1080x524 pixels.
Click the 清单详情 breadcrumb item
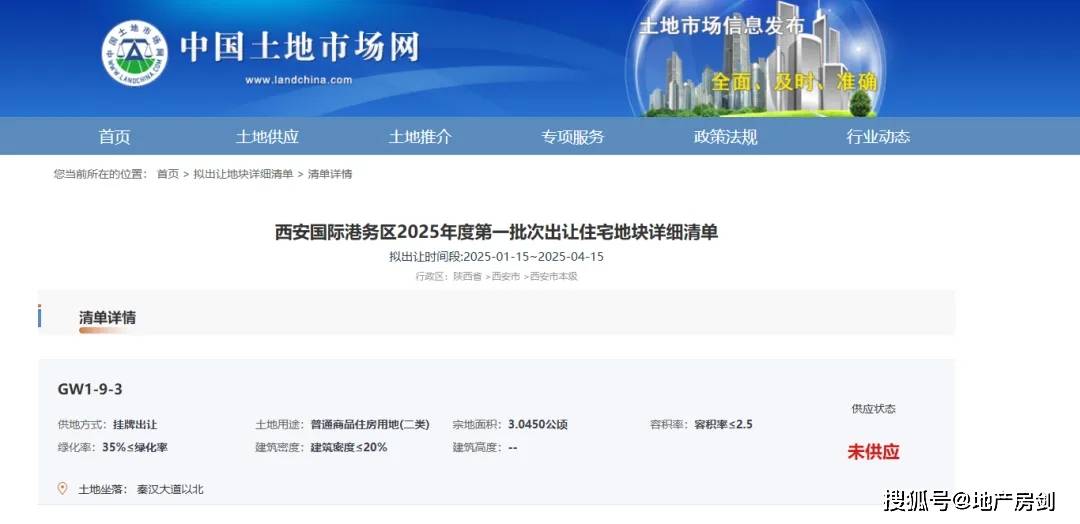coord(330,174)
